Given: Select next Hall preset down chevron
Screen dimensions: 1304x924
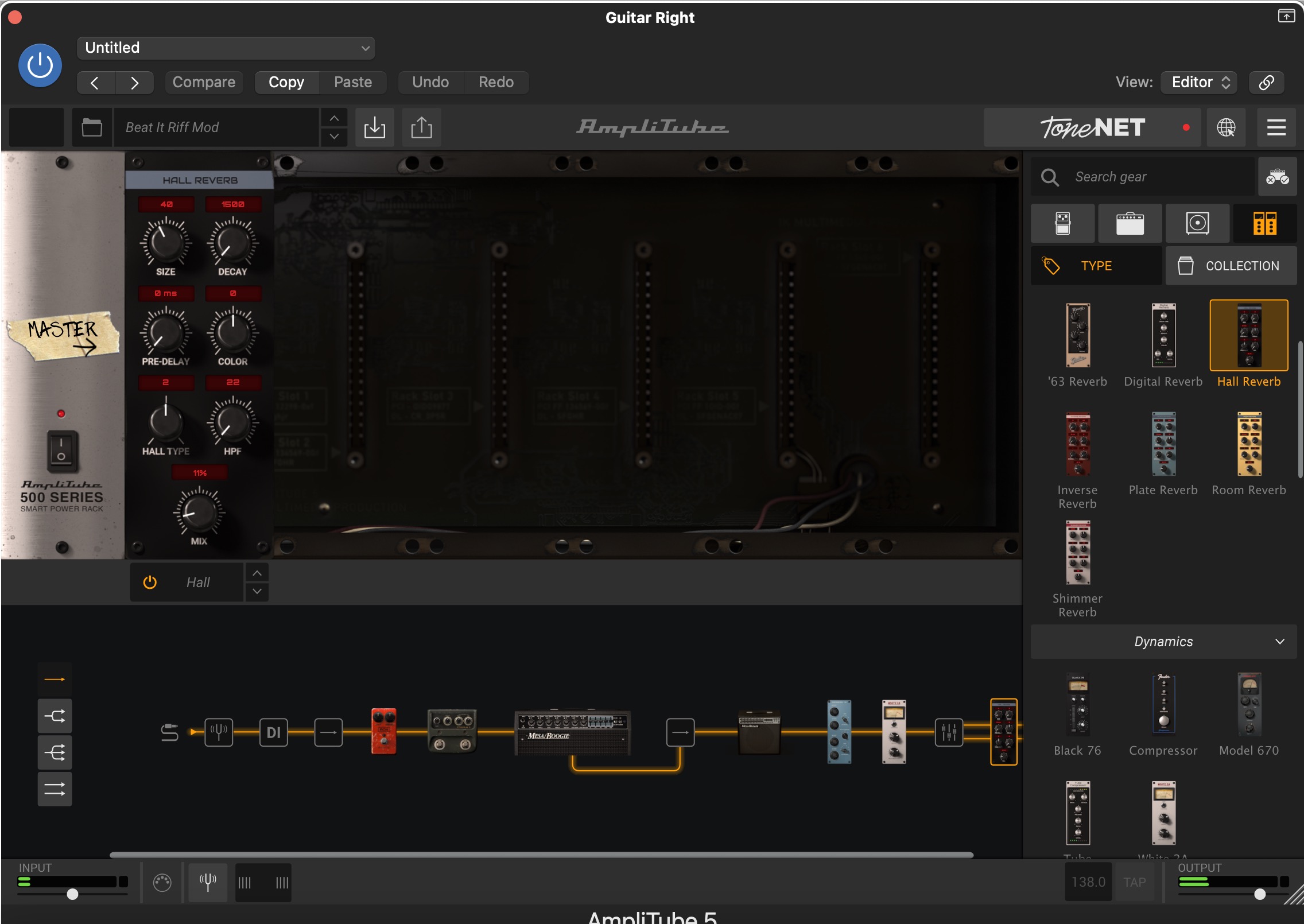Looking at the screenshot, I should coord(257,591).
